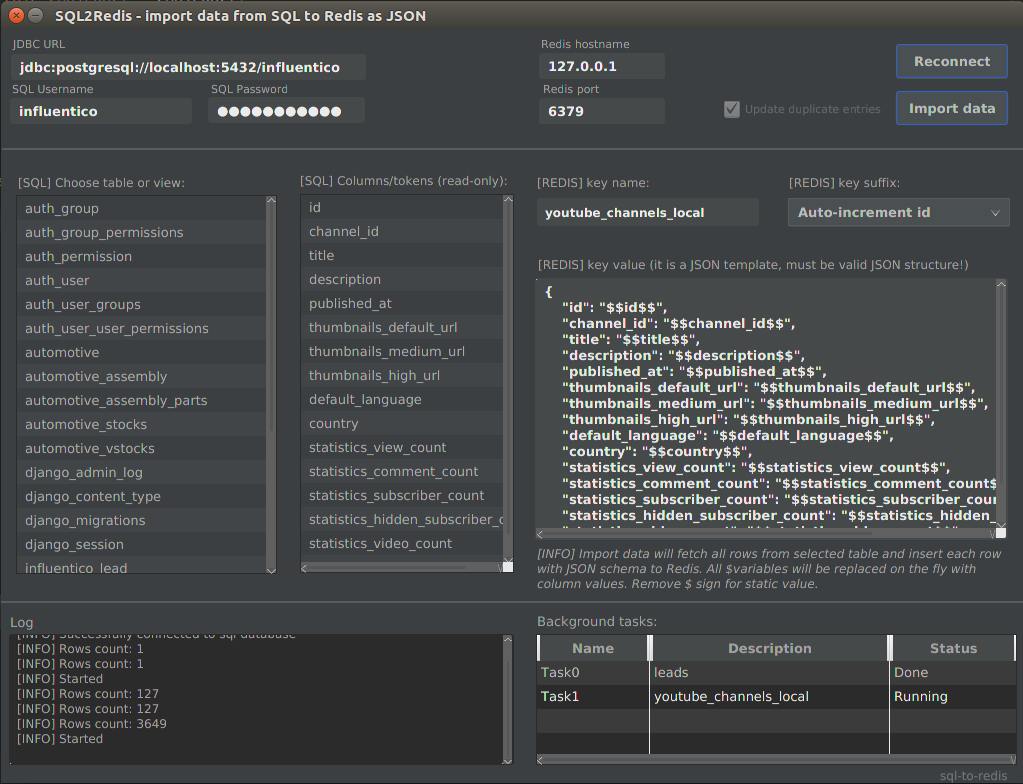Click JSON template horizontal scrollbar
Image resolution: width=1023 pixels, height=784 pixels.
coord(766,534)
